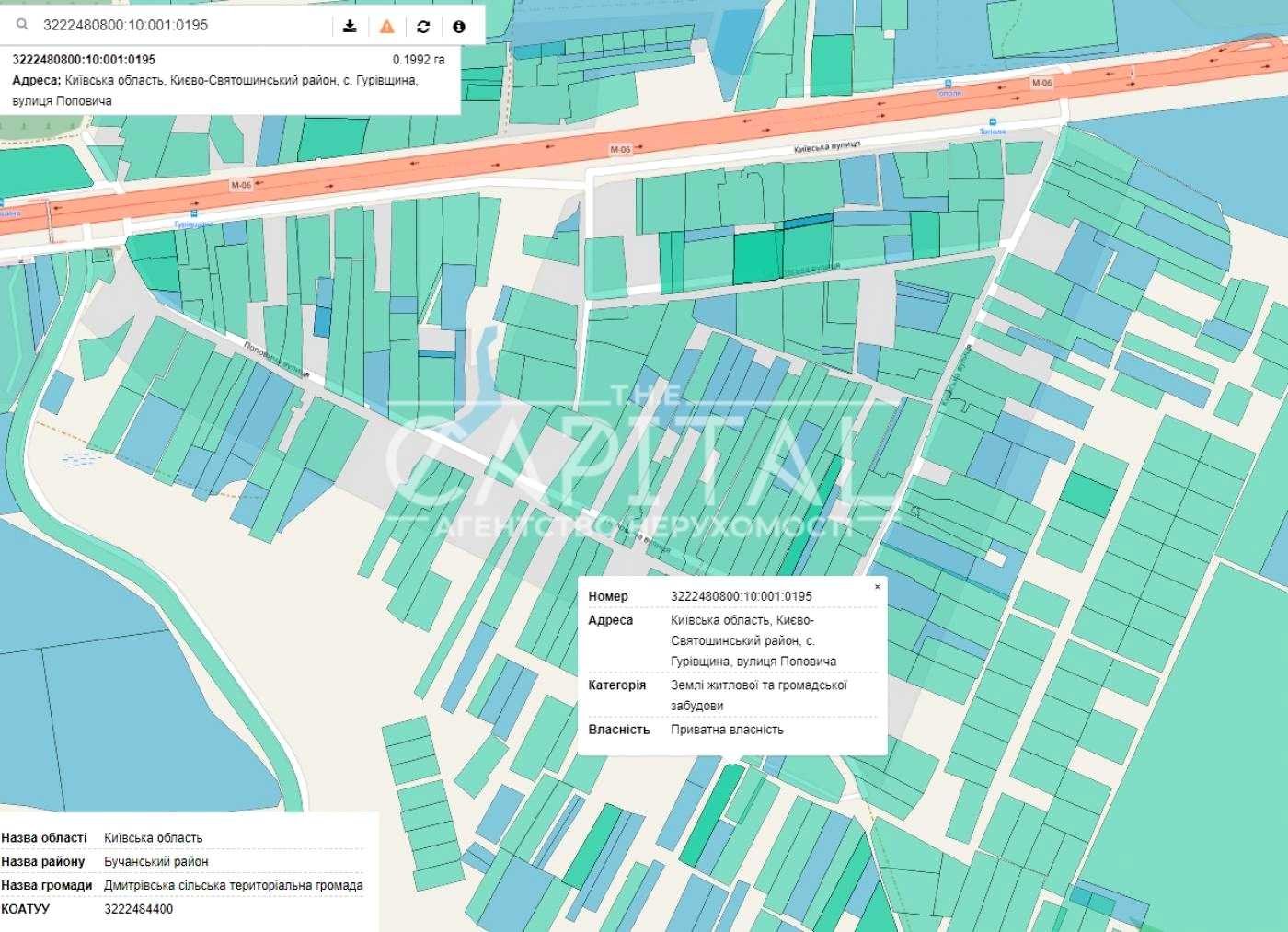Click the magnifier search icon

(x=22, y=25)
